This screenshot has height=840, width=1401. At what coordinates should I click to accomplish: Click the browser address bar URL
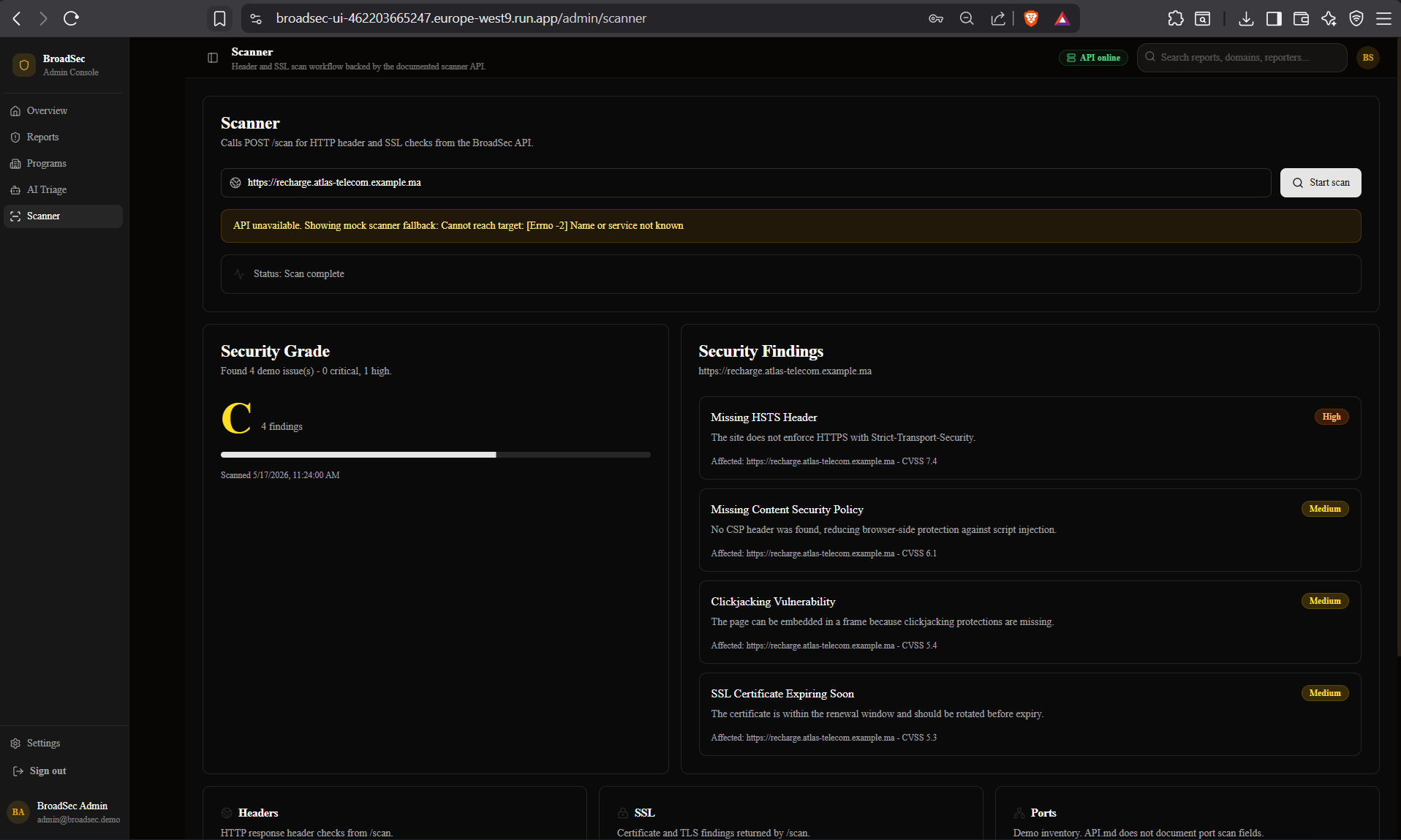tap(461, 18)
